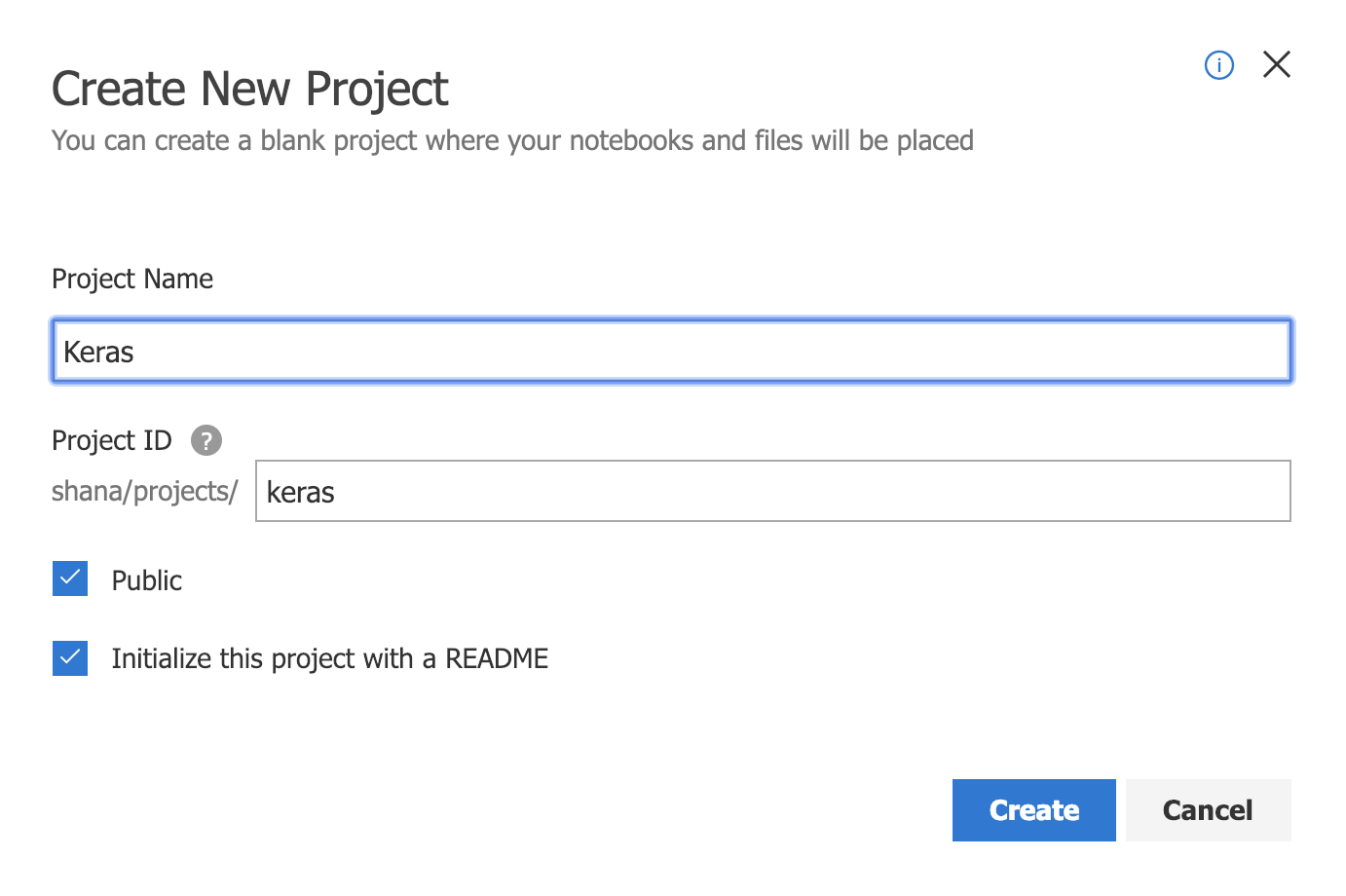Click the blue info icon
The height and width of the screenshot is (896, 1346).
[x=1218, y=65]
